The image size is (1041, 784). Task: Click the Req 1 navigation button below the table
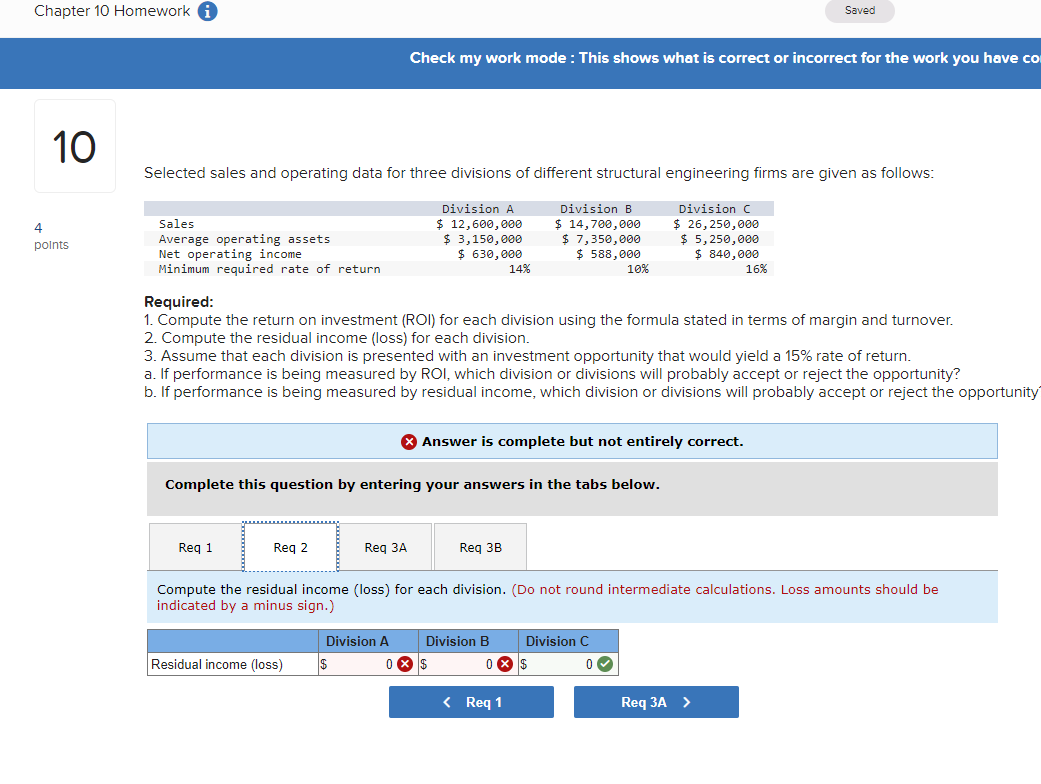coord(471,701)
